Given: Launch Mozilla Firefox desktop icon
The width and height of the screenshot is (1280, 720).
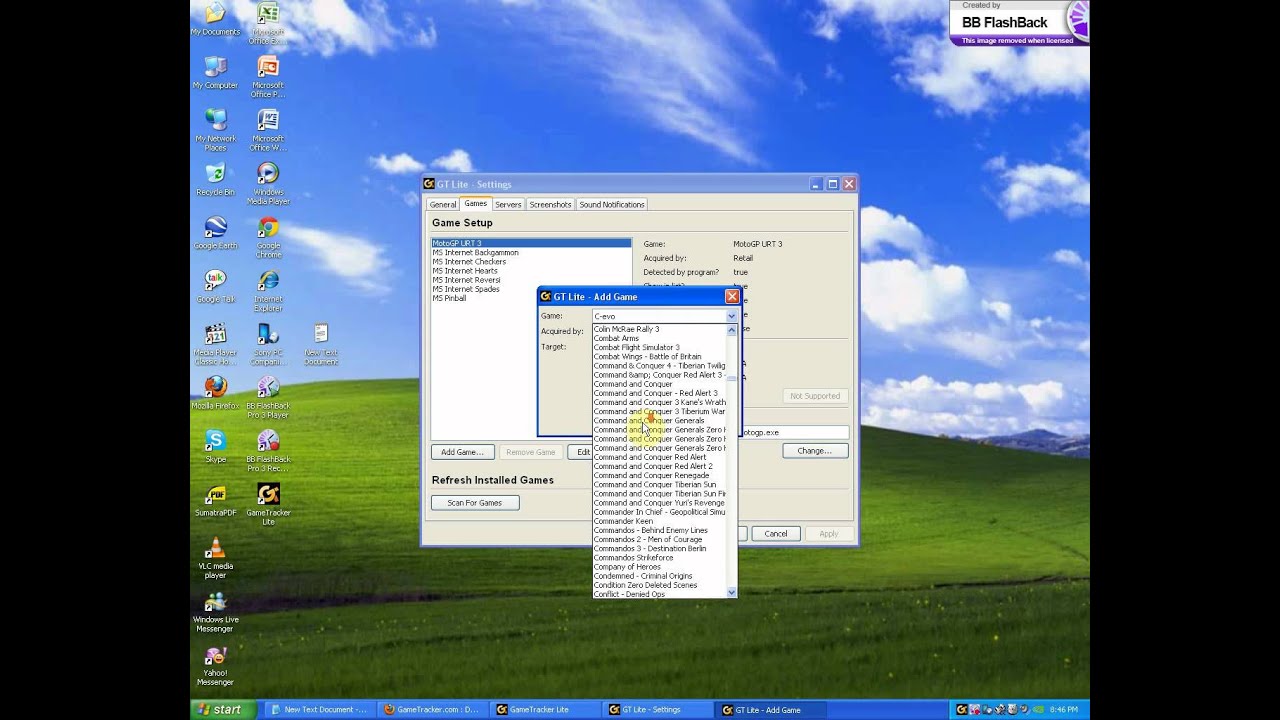Looking at the screenshot, I should [x=215, y=393].
